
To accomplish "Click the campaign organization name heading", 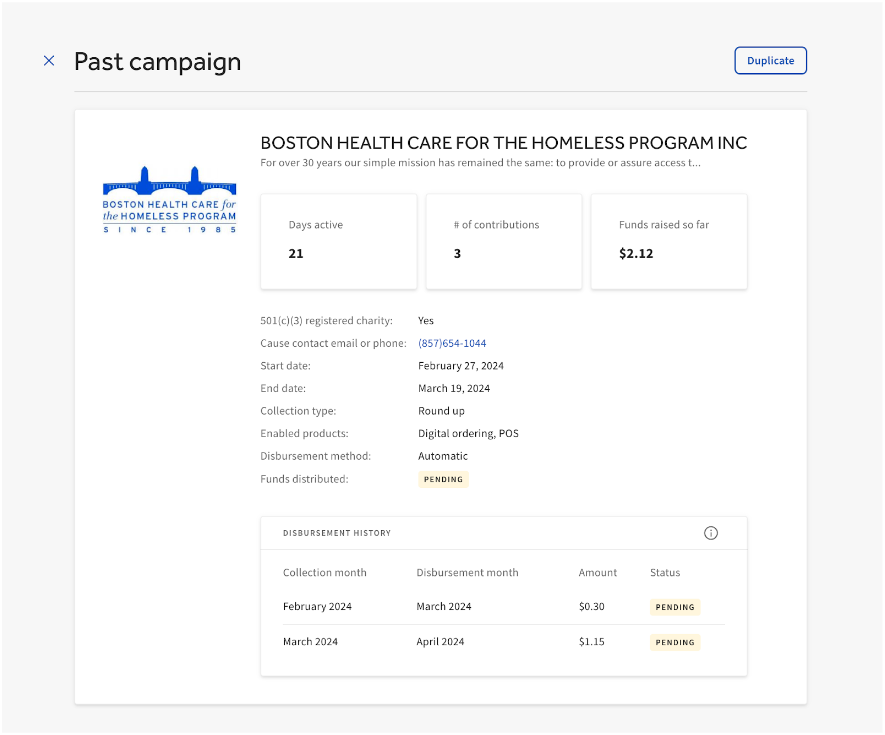I will (x=503, y=143).
